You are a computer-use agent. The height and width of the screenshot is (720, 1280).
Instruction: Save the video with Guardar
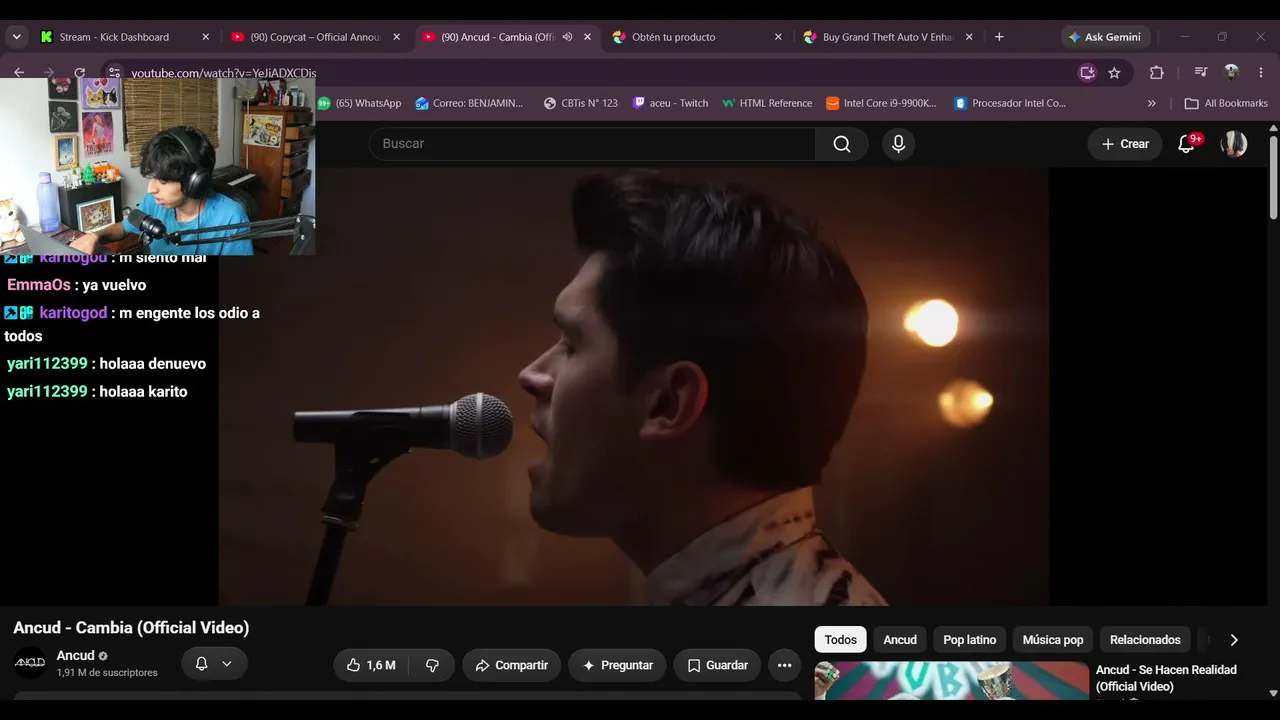click(717, 665)
